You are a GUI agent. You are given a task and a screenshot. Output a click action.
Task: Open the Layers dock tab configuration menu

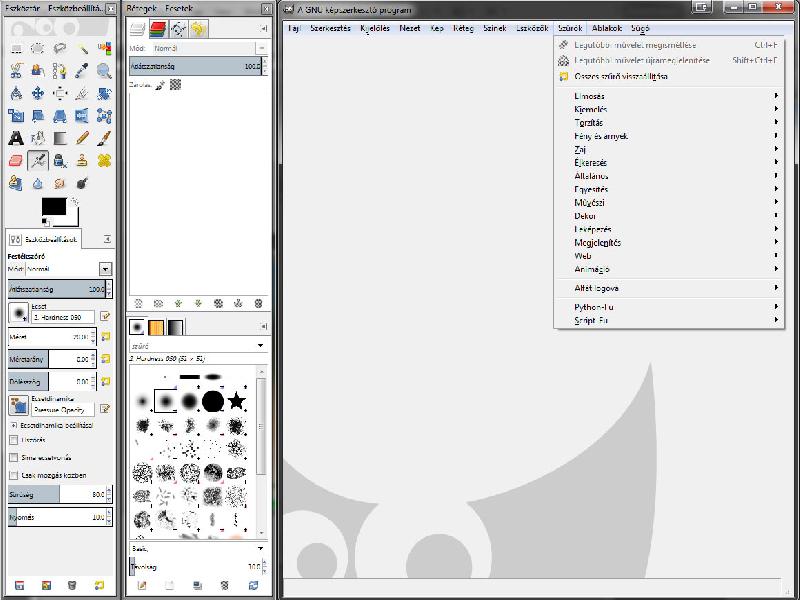click(264, 29)
